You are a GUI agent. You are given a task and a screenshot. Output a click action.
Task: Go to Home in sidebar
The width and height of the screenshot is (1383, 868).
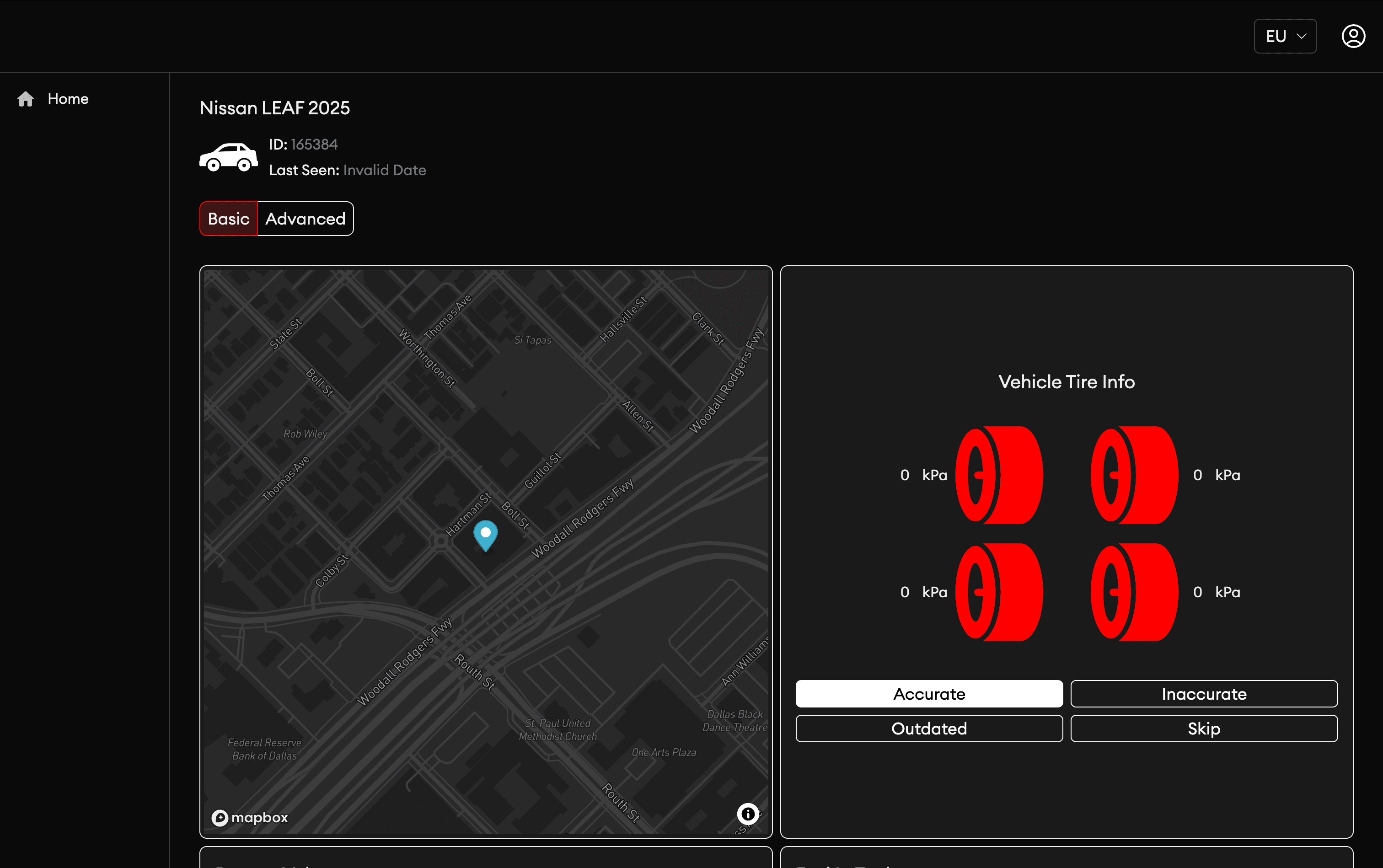(68, 99)
